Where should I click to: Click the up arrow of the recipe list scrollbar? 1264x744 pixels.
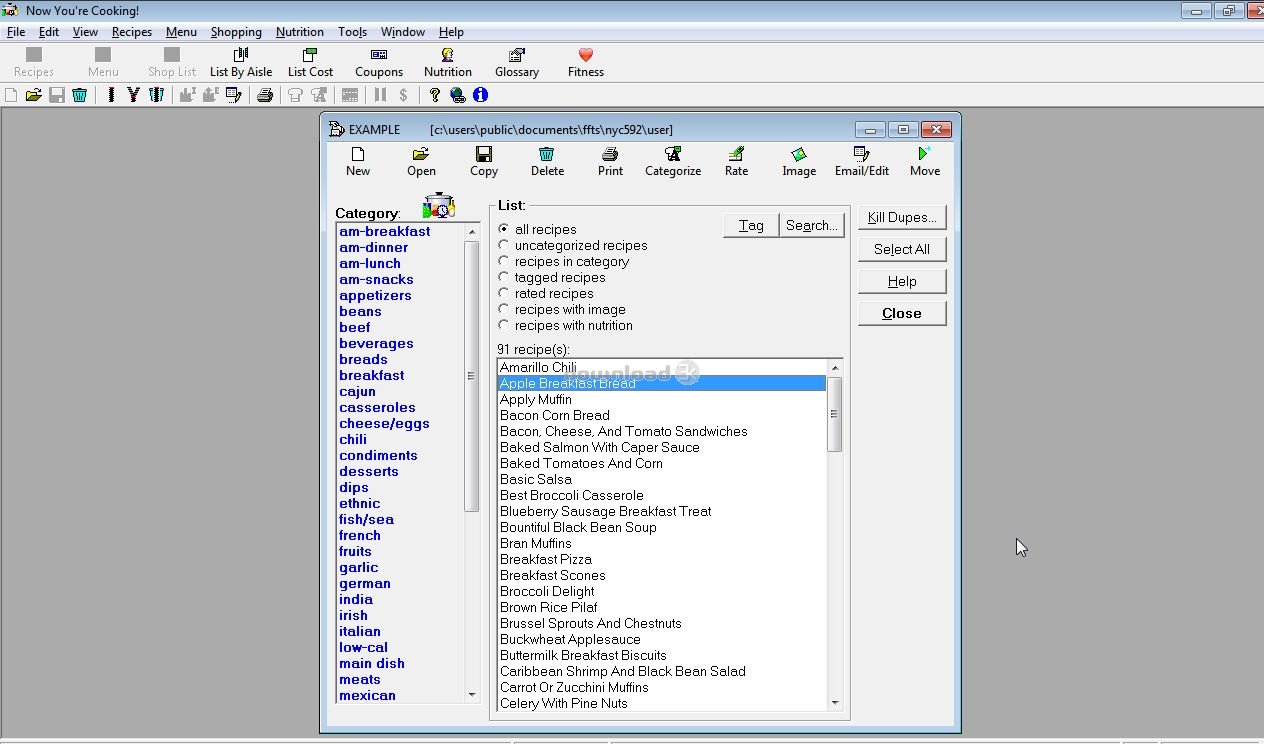click(835, 367)
